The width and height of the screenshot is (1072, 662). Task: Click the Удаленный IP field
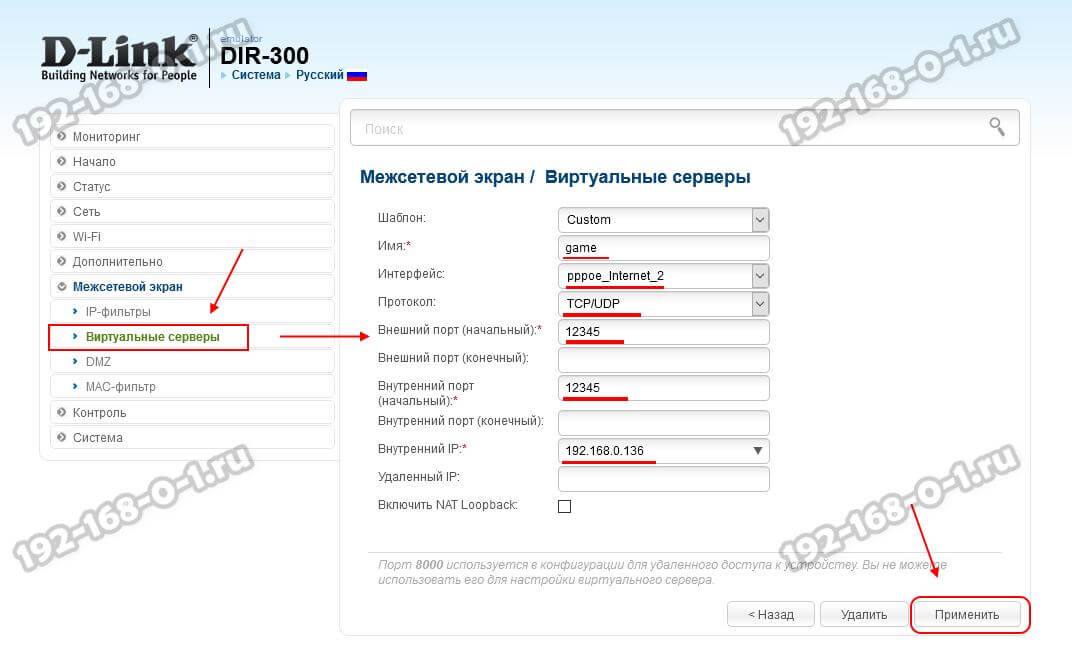664,479
